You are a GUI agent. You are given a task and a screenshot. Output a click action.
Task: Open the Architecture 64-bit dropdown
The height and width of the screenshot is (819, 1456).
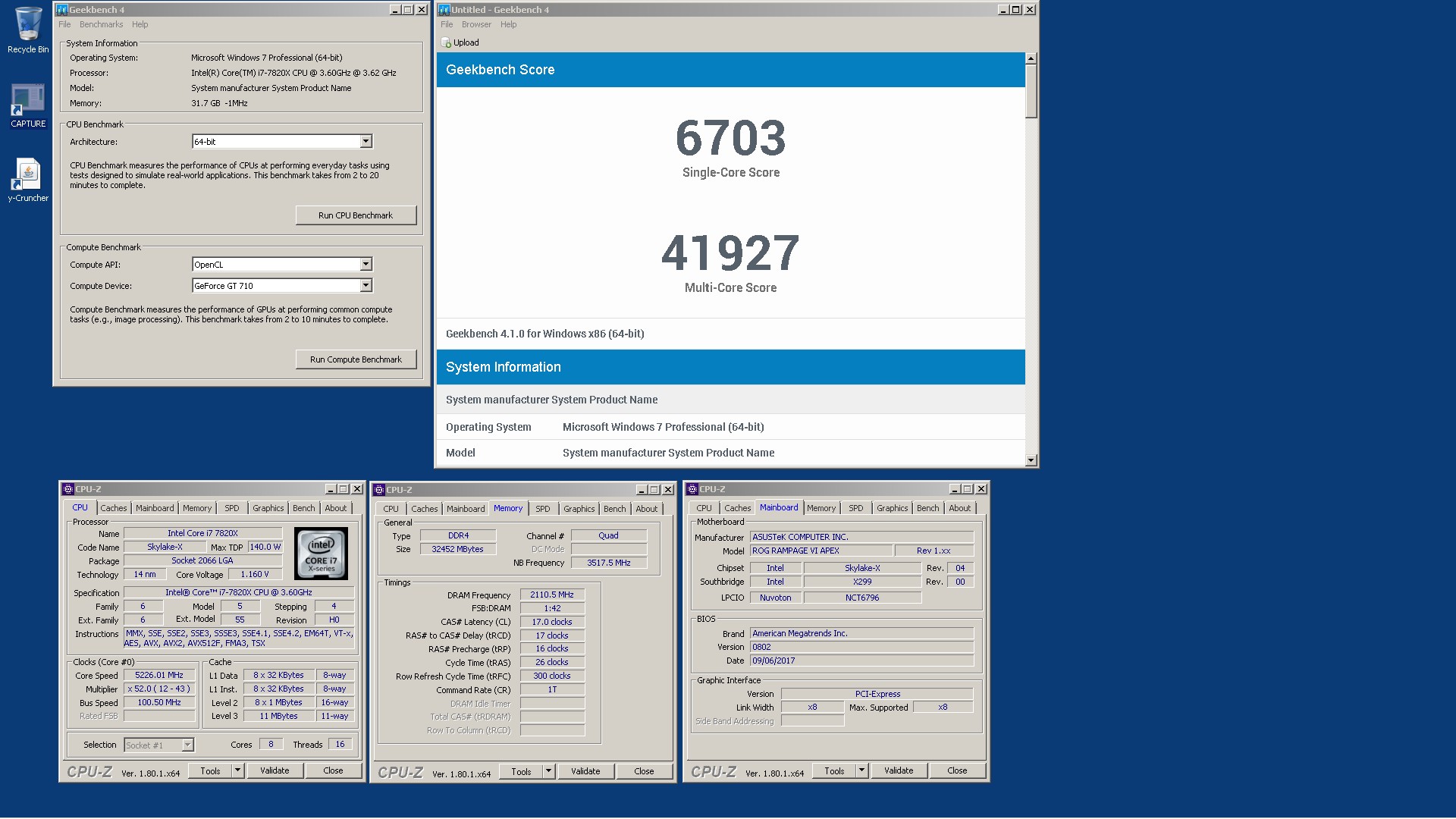tap(366, 142)
